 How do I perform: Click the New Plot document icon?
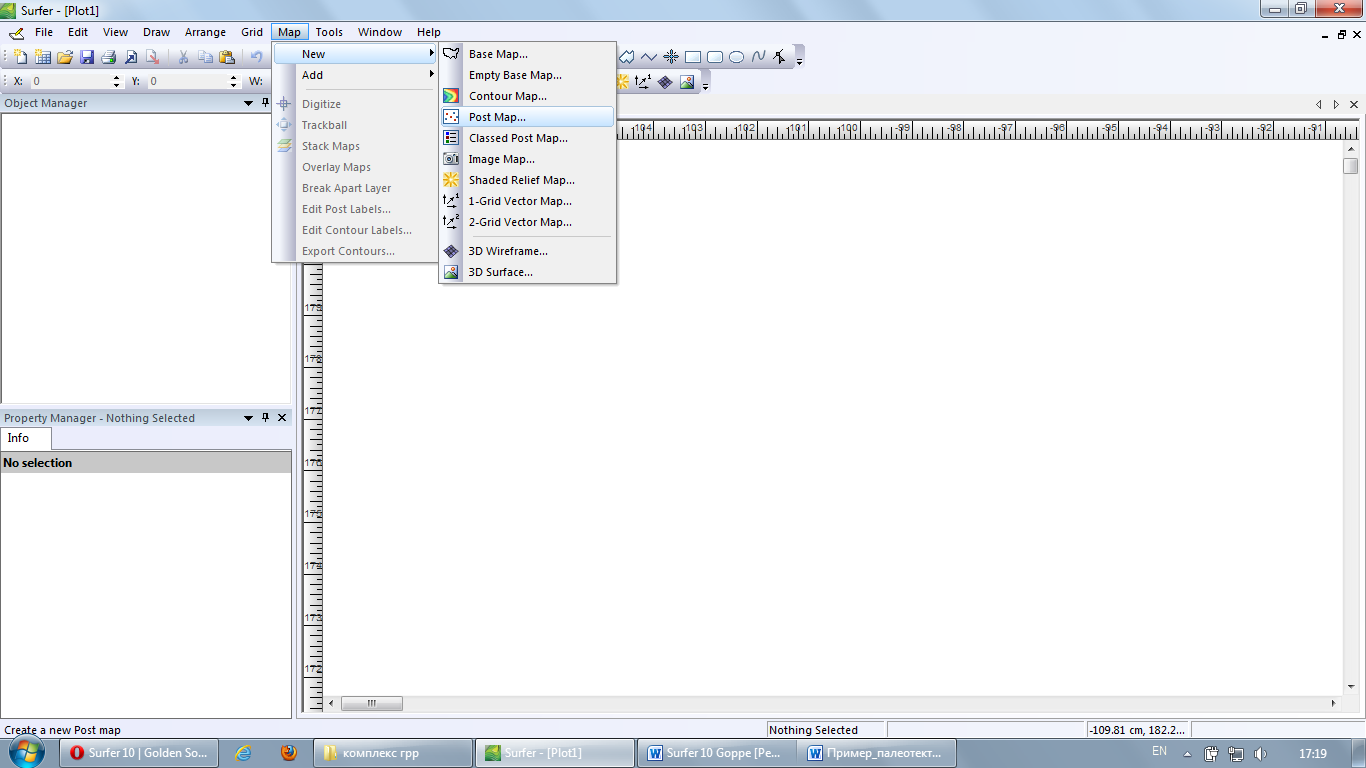[20, 56]
